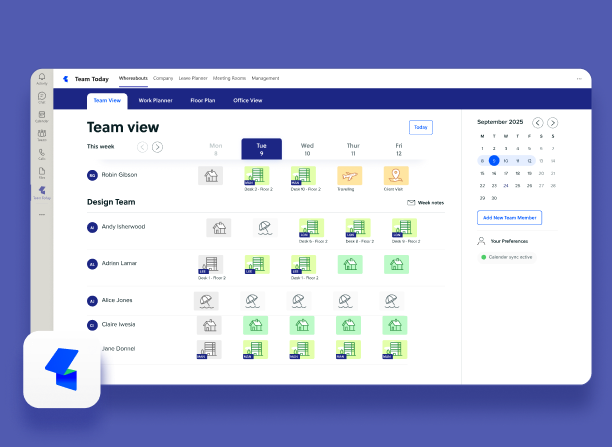Select Thur 11 column header

pos(353,149)
